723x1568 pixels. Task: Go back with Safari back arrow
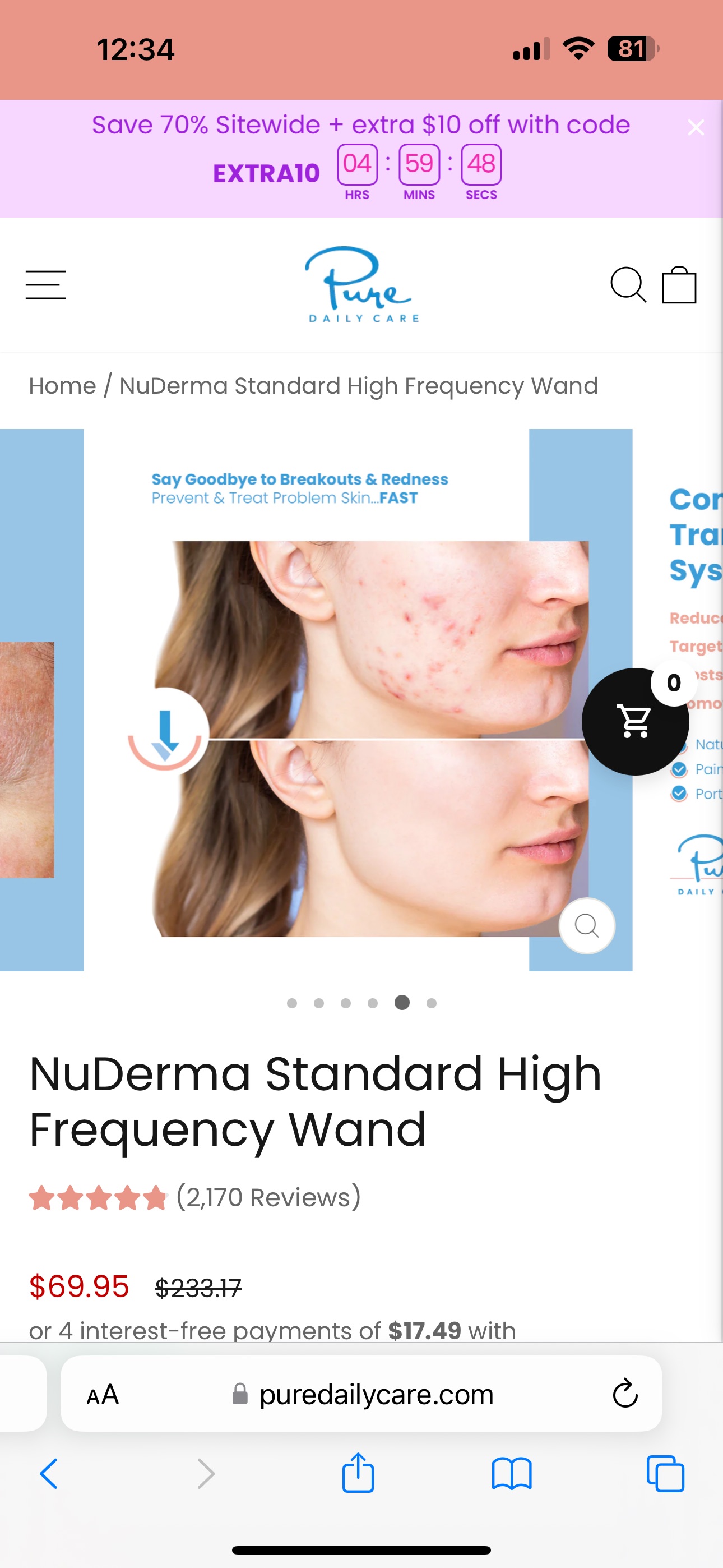[49, 1474]
